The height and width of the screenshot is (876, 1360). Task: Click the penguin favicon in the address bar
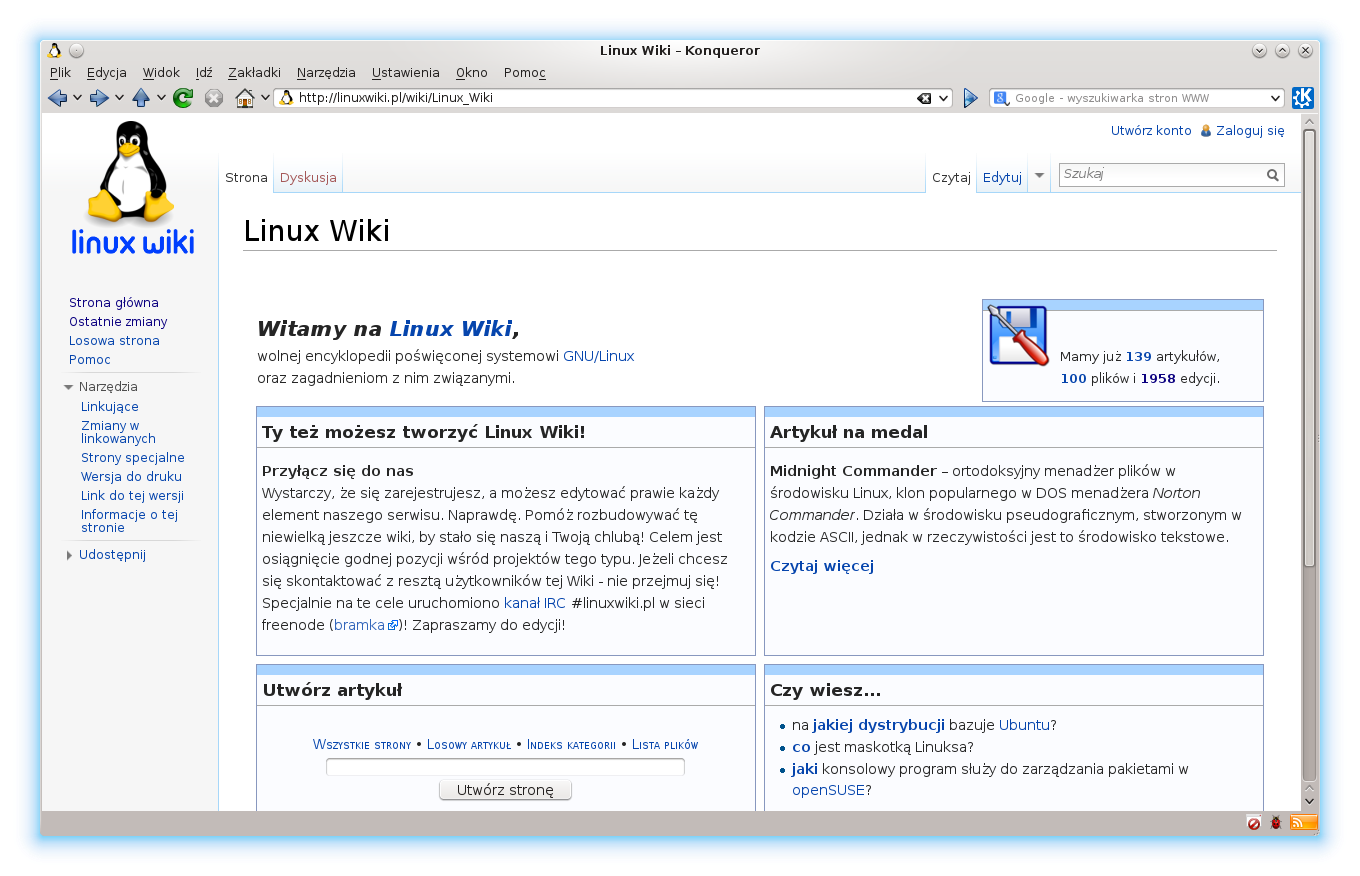(x=286, y=98)
